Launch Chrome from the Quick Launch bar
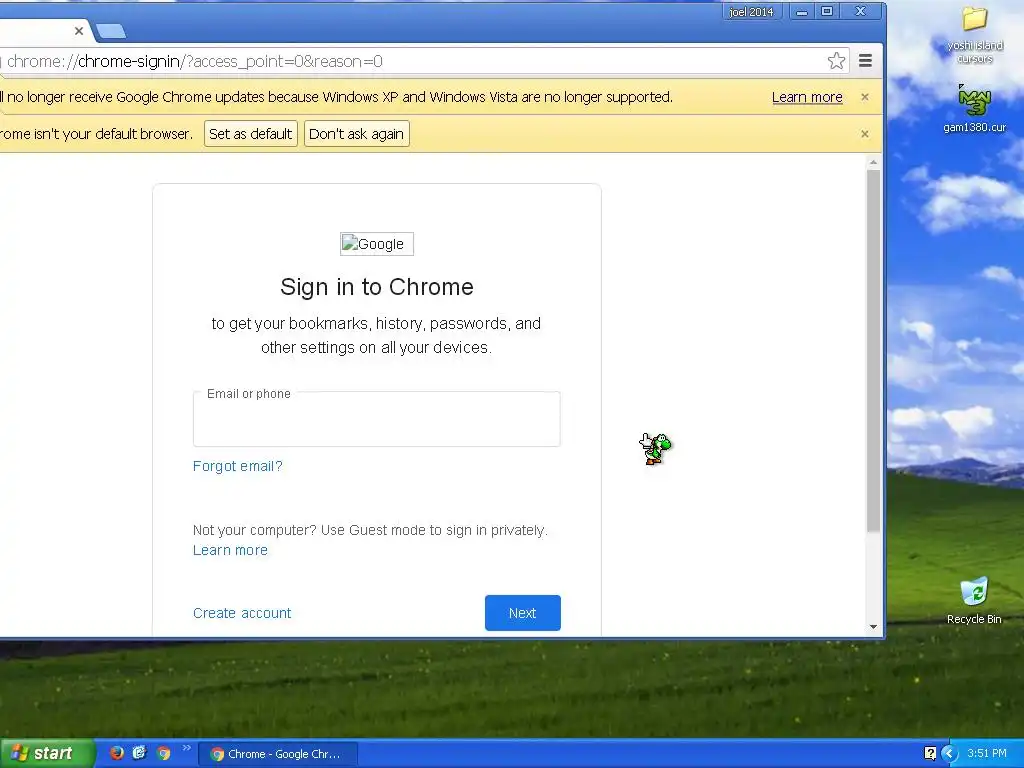Screen dimensions: 1024x768 [x=163, y=753]
